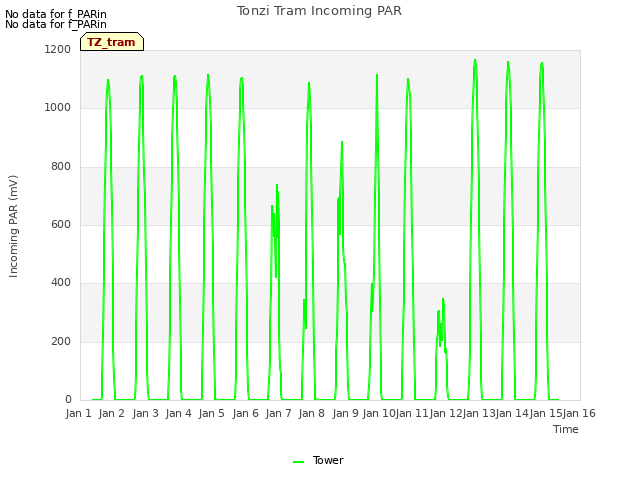Image resolution: width=640 pixels, height=480 pixels.
Task: Click the Jan 4 tick label
Action: (x=178, y=413)
